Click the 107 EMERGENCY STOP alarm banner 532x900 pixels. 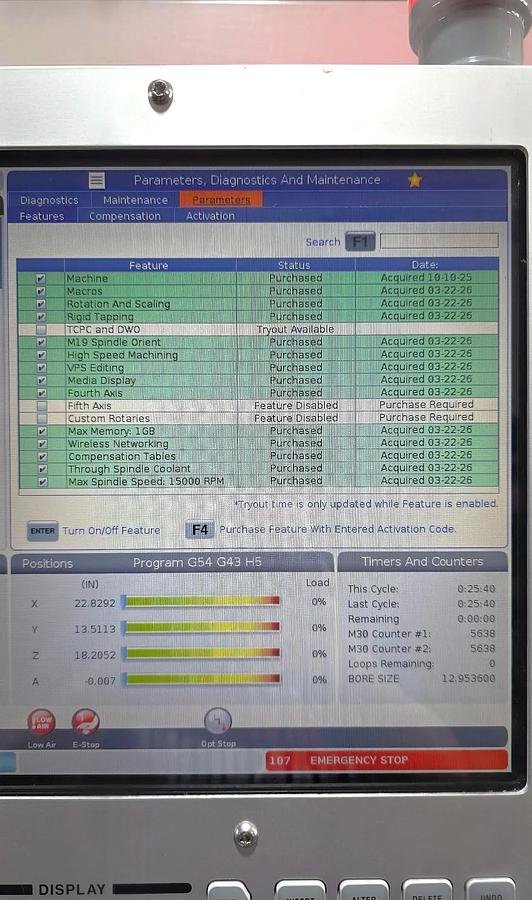click(387, 761)
